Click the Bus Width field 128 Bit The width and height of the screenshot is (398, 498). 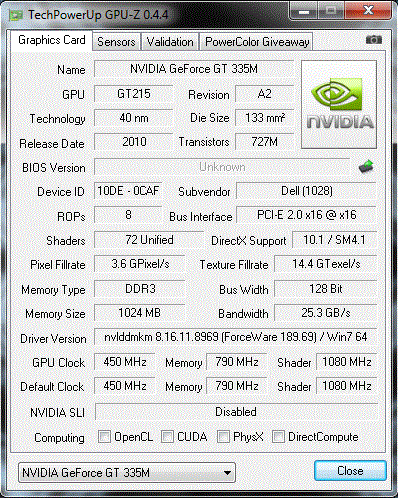(326, 289)
